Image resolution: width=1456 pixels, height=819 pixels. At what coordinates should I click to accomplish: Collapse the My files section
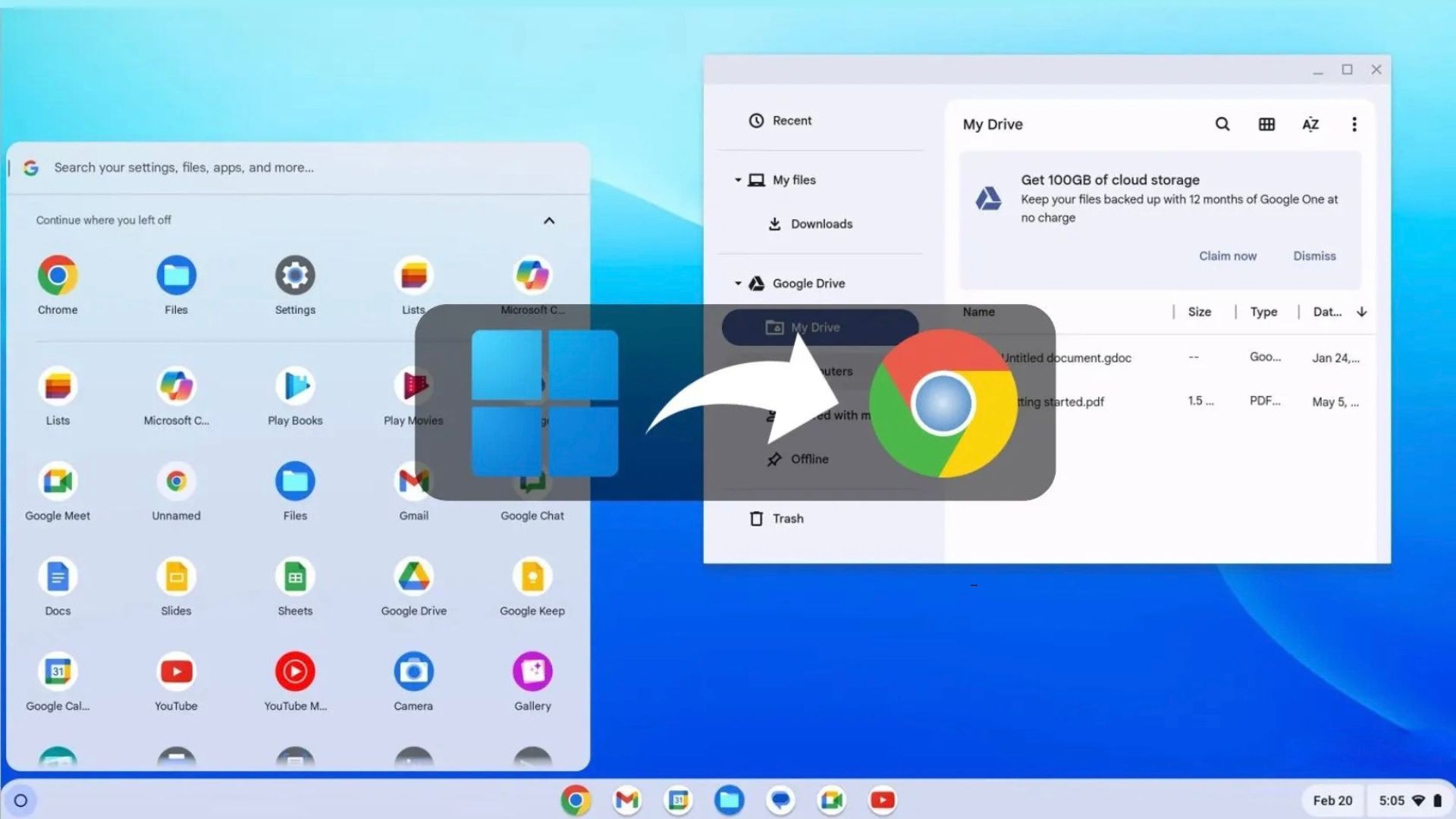tap(738, 180)
